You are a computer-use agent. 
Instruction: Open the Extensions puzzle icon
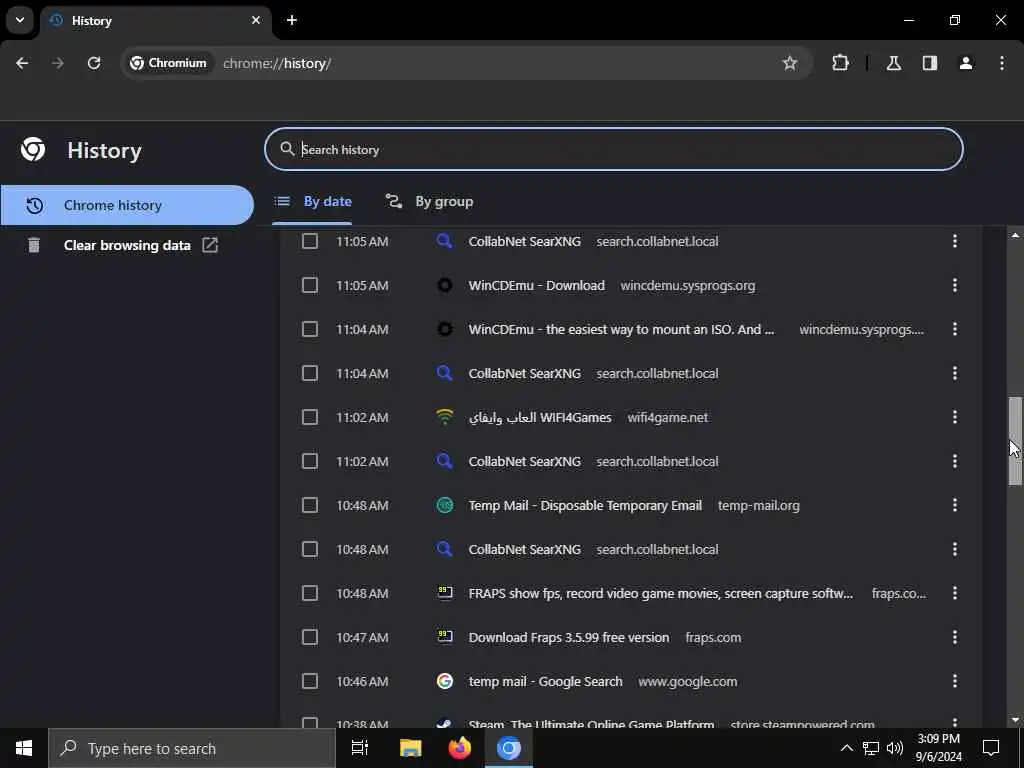(840, 63)
